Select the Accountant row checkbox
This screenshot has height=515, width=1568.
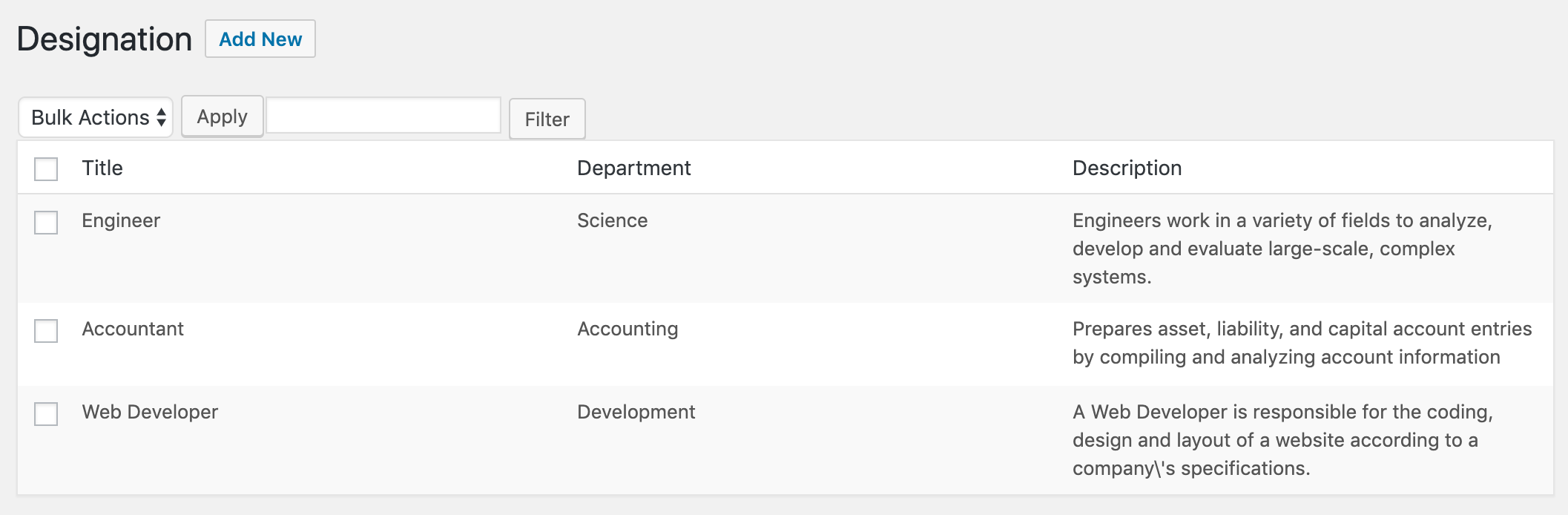[x=46, y=330]
